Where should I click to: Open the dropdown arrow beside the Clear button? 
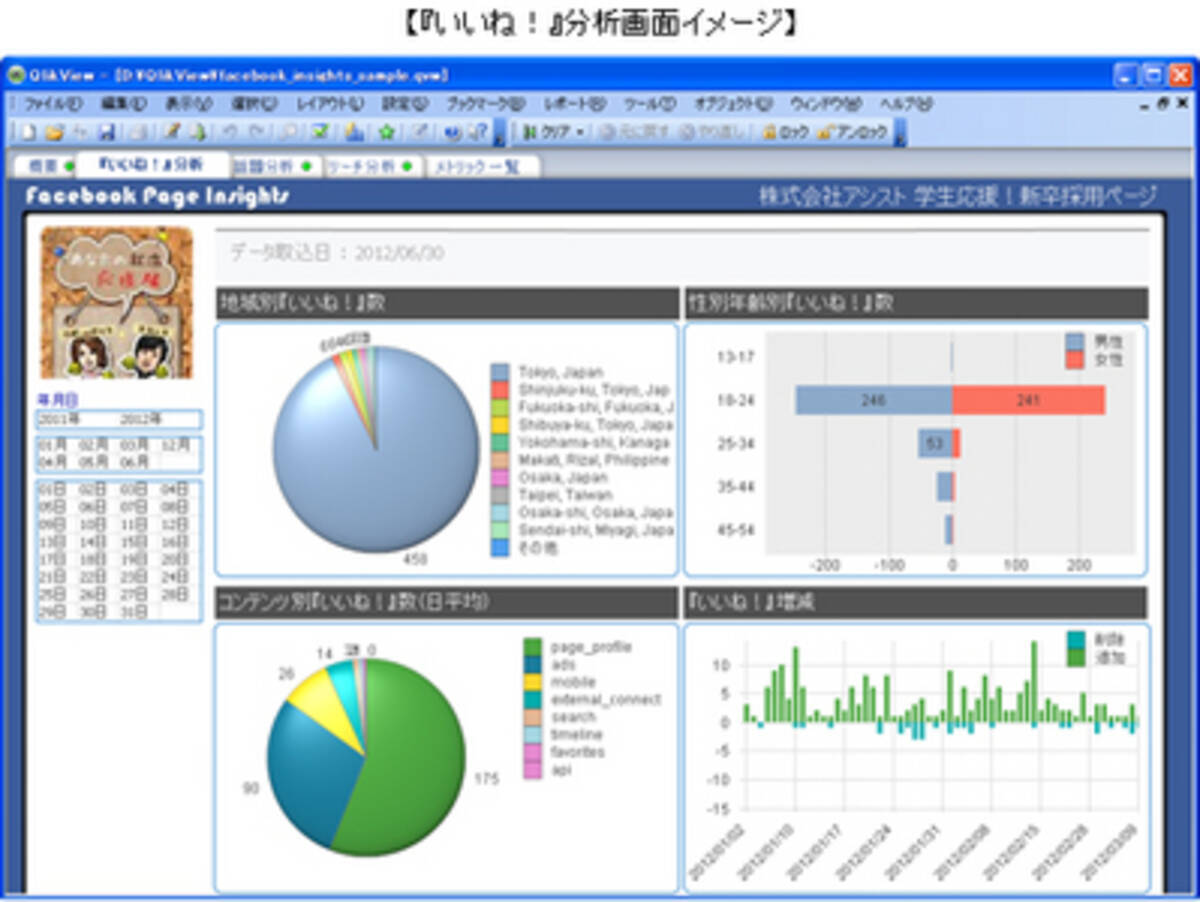coord(580,132)
